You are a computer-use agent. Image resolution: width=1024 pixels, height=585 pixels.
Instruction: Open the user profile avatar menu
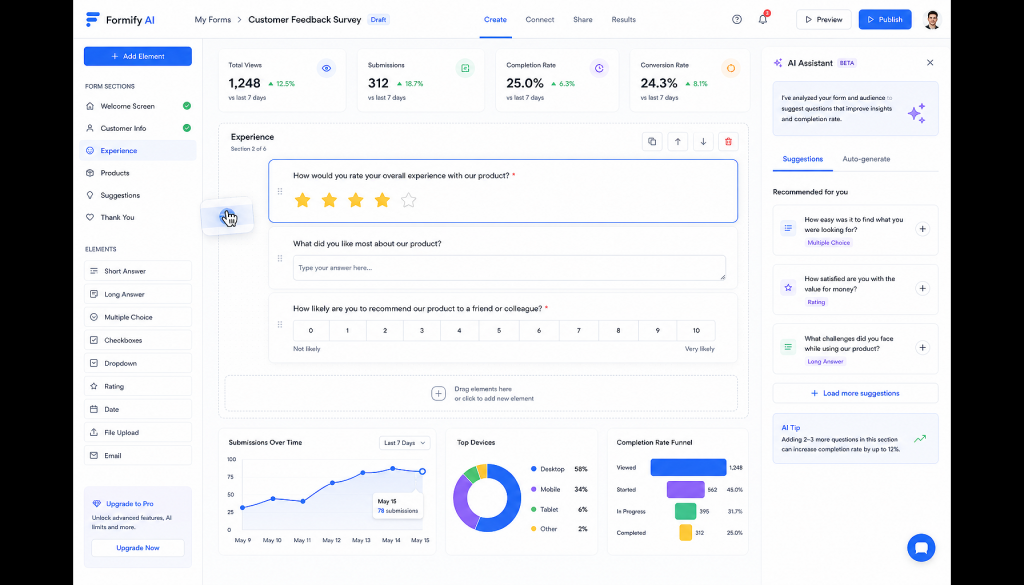(932, 20)
